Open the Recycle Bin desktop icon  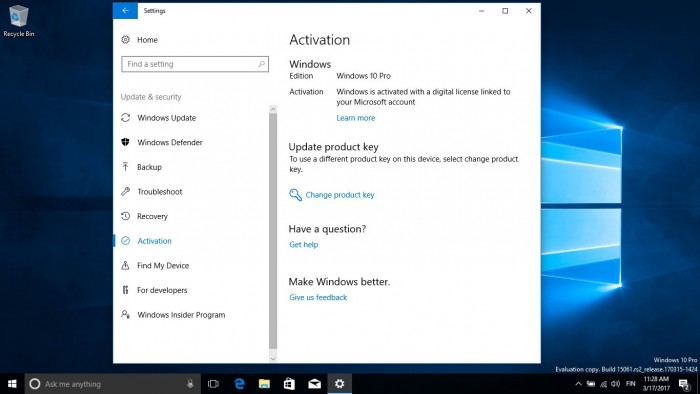pos(19,21)
